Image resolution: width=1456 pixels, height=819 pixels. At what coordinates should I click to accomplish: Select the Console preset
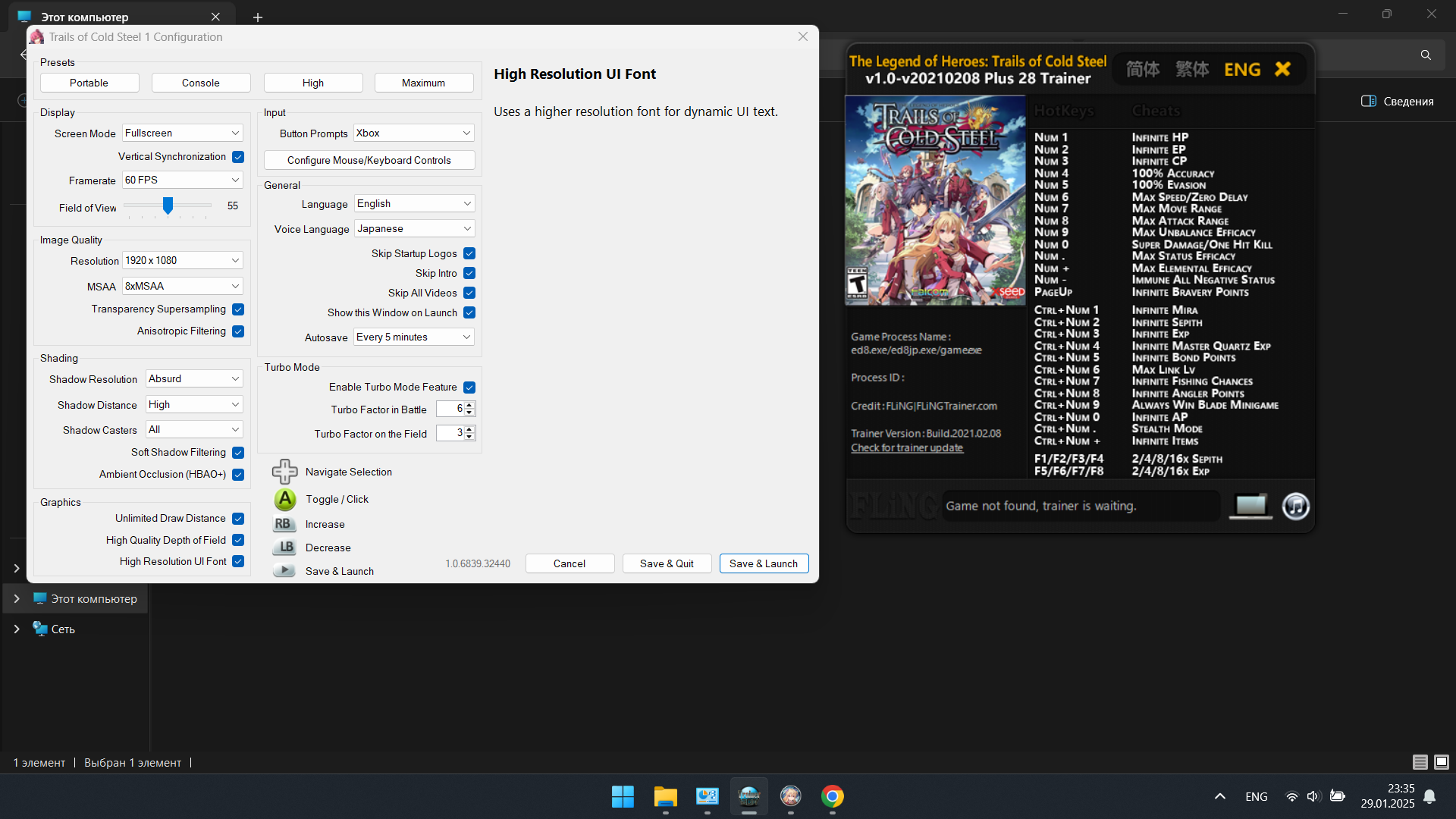click(x=201, y=83)
